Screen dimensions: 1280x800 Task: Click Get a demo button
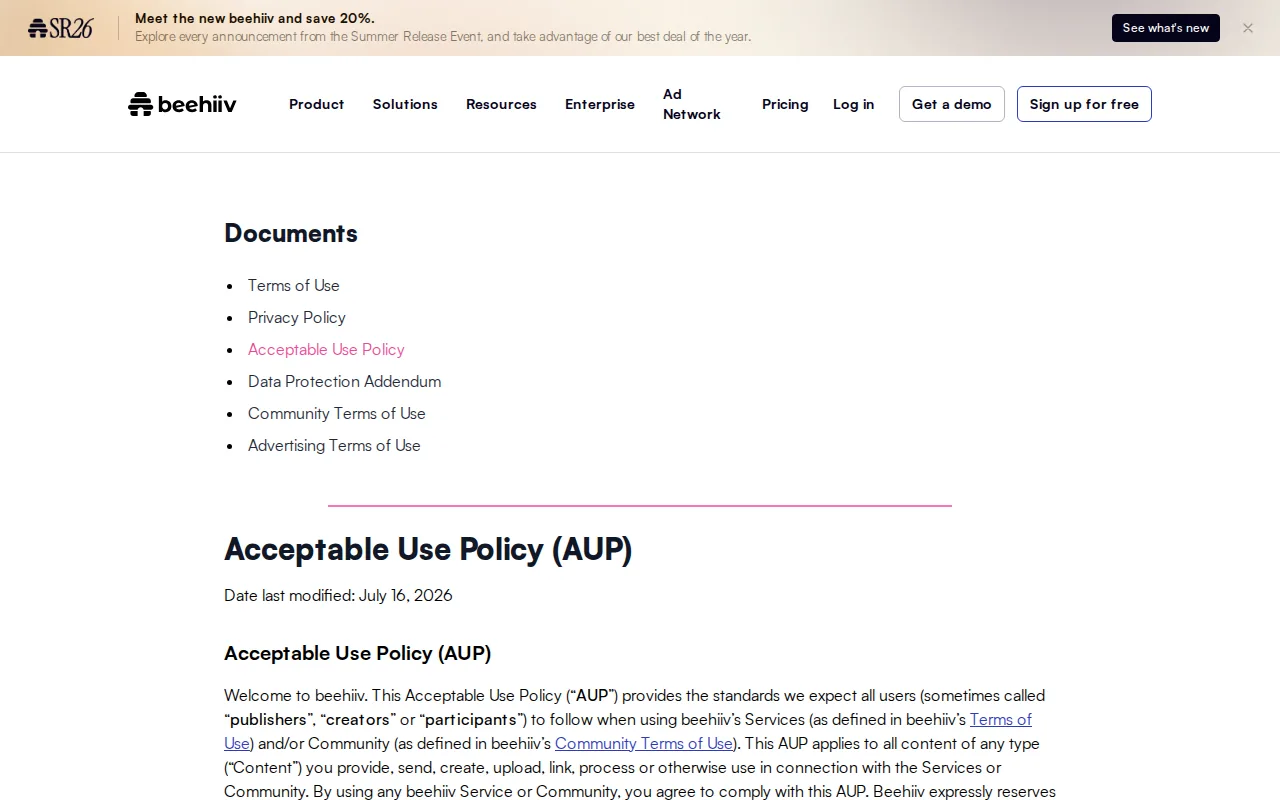[952, 104]
